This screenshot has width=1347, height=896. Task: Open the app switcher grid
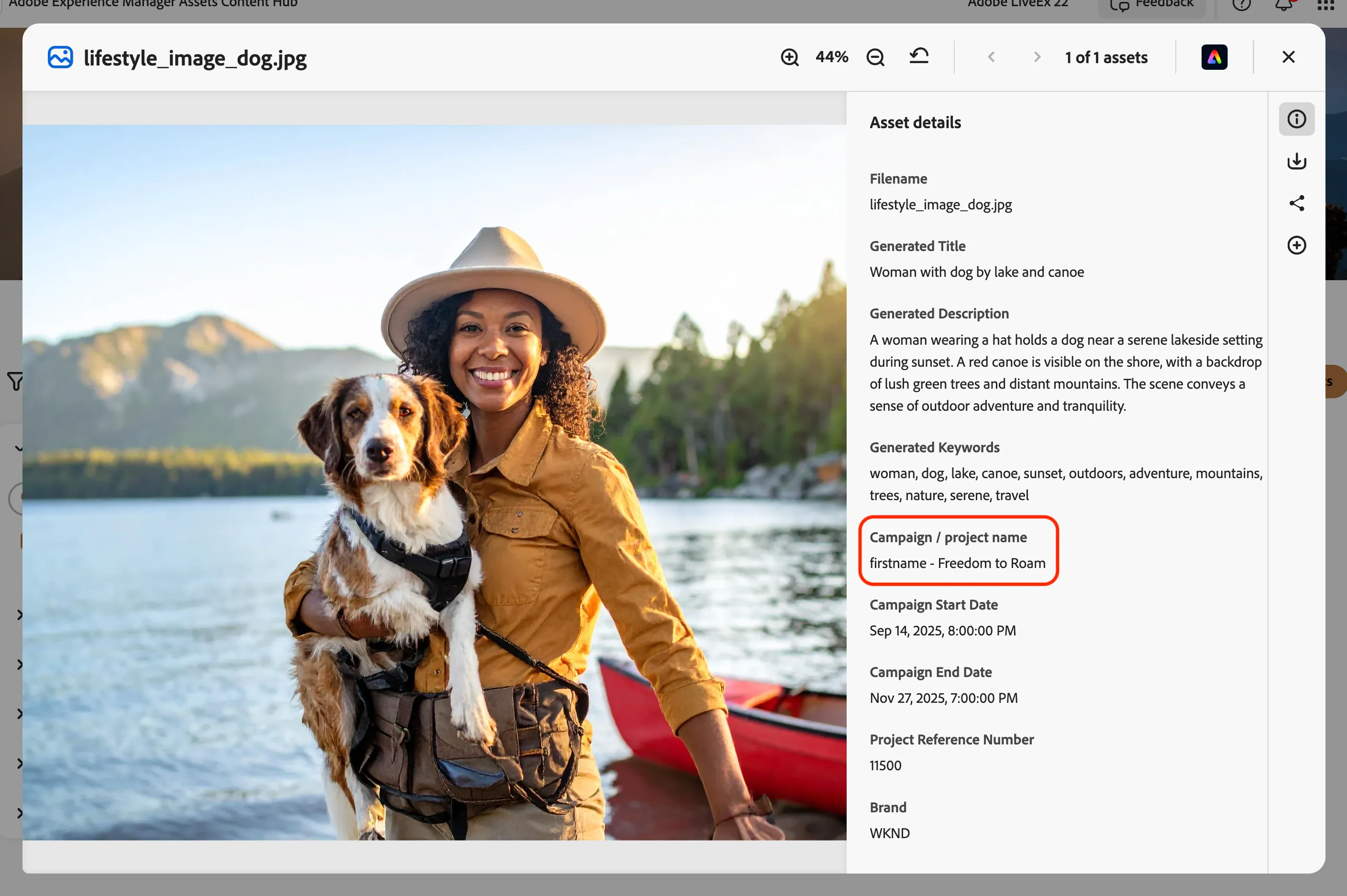(1326, 5)
